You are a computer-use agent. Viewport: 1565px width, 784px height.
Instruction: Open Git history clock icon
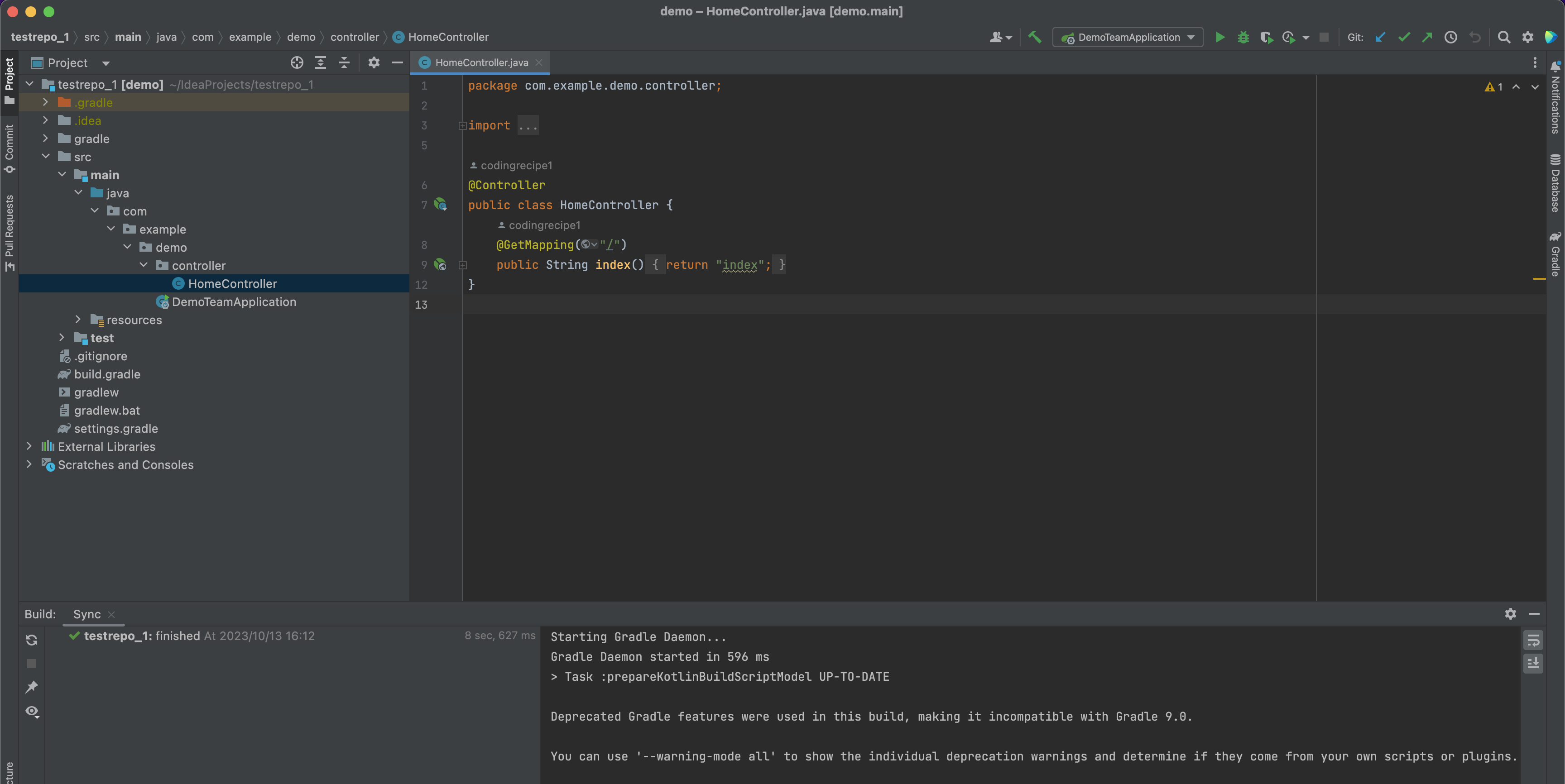point(1451,37)
